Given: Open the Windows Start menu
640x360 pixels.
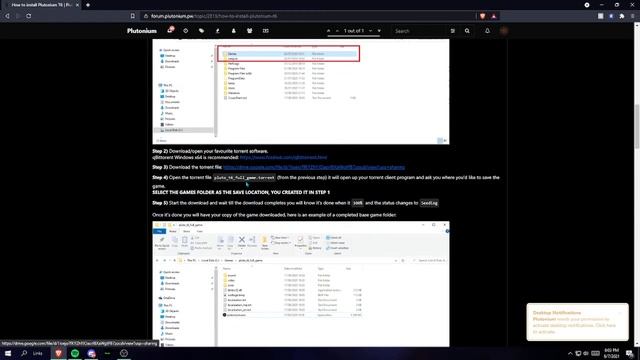Looking at the screenshot, I should [8, 353].
